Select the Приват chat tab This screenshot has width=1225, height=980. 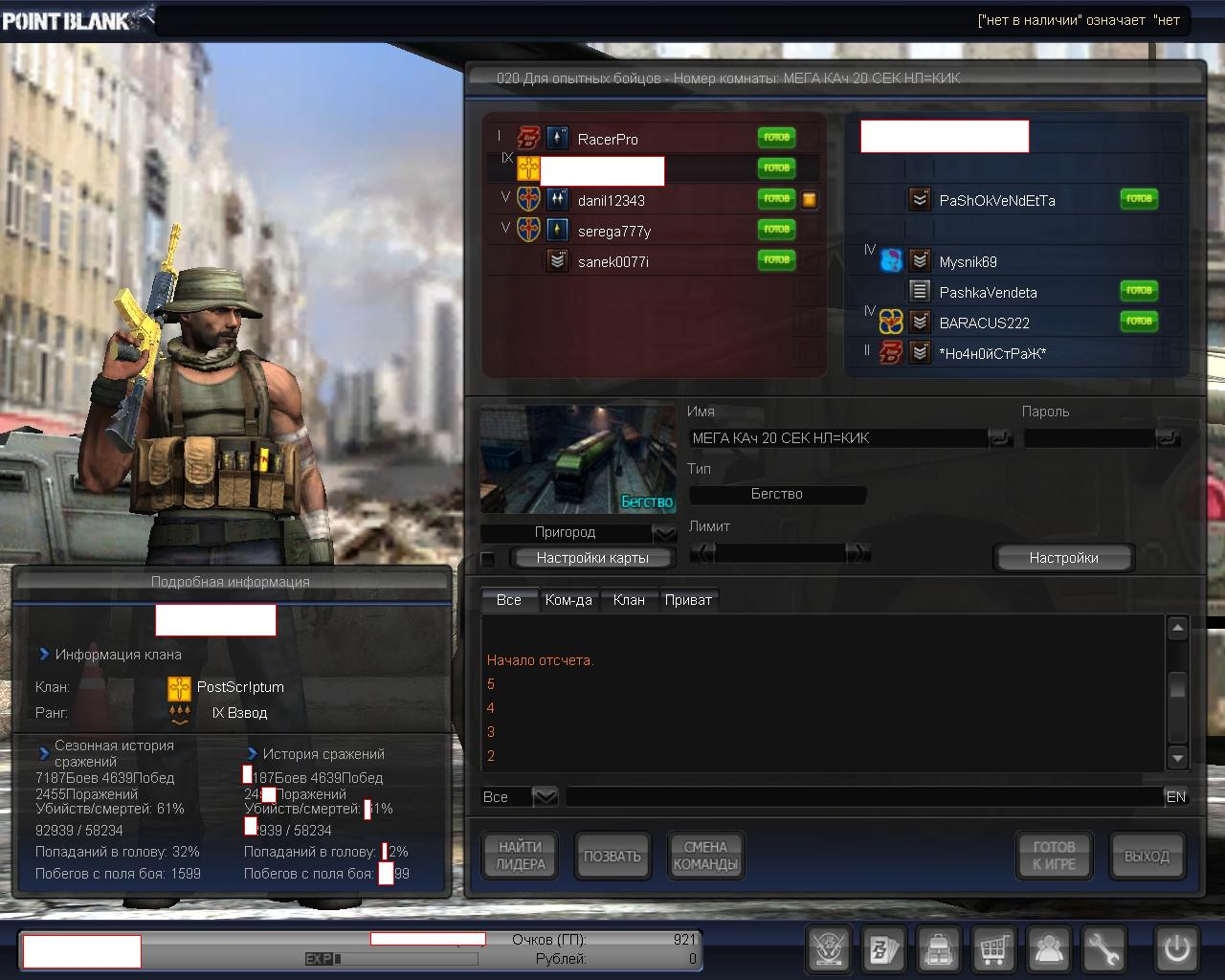pyautogui.click(x=688, y=600)
